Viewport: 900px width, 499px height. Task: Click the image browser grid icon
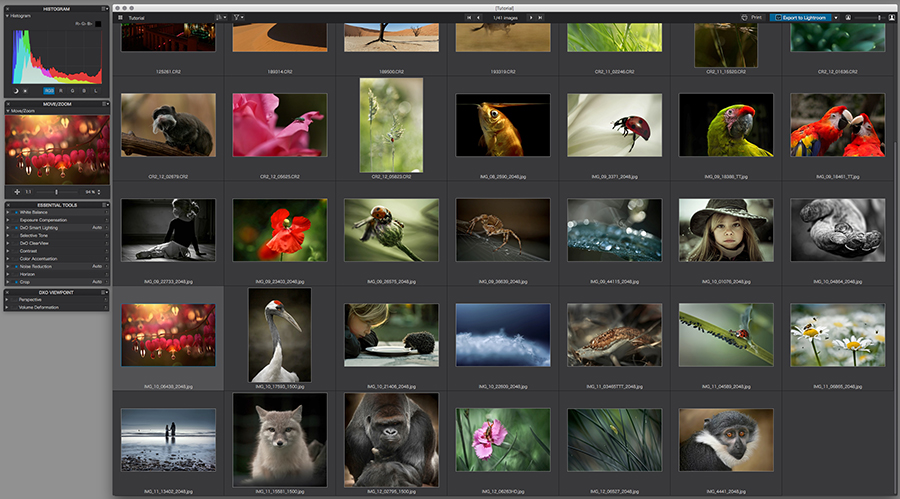point(121,18)
